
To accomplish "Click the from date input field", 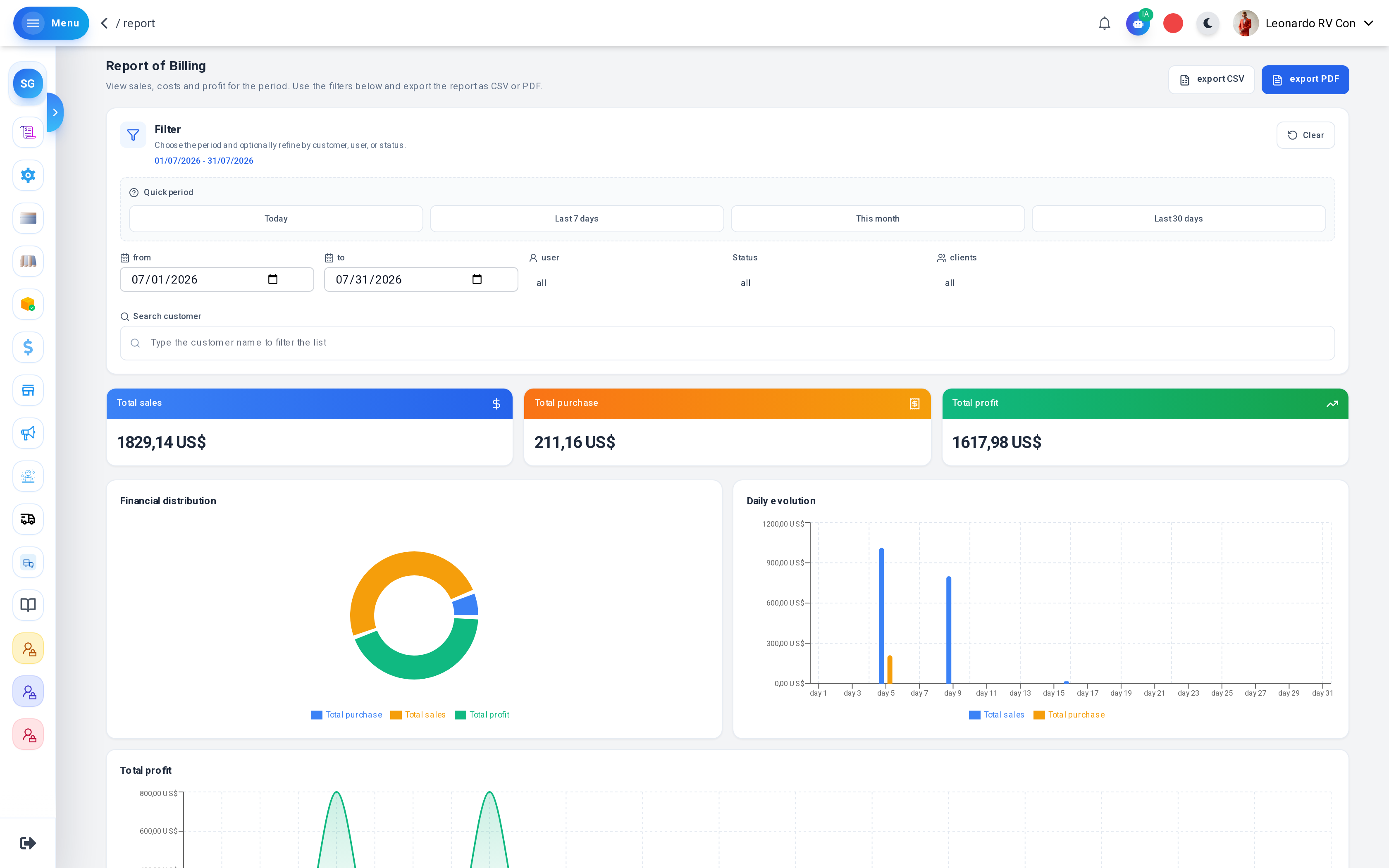I will coord(216,279).
